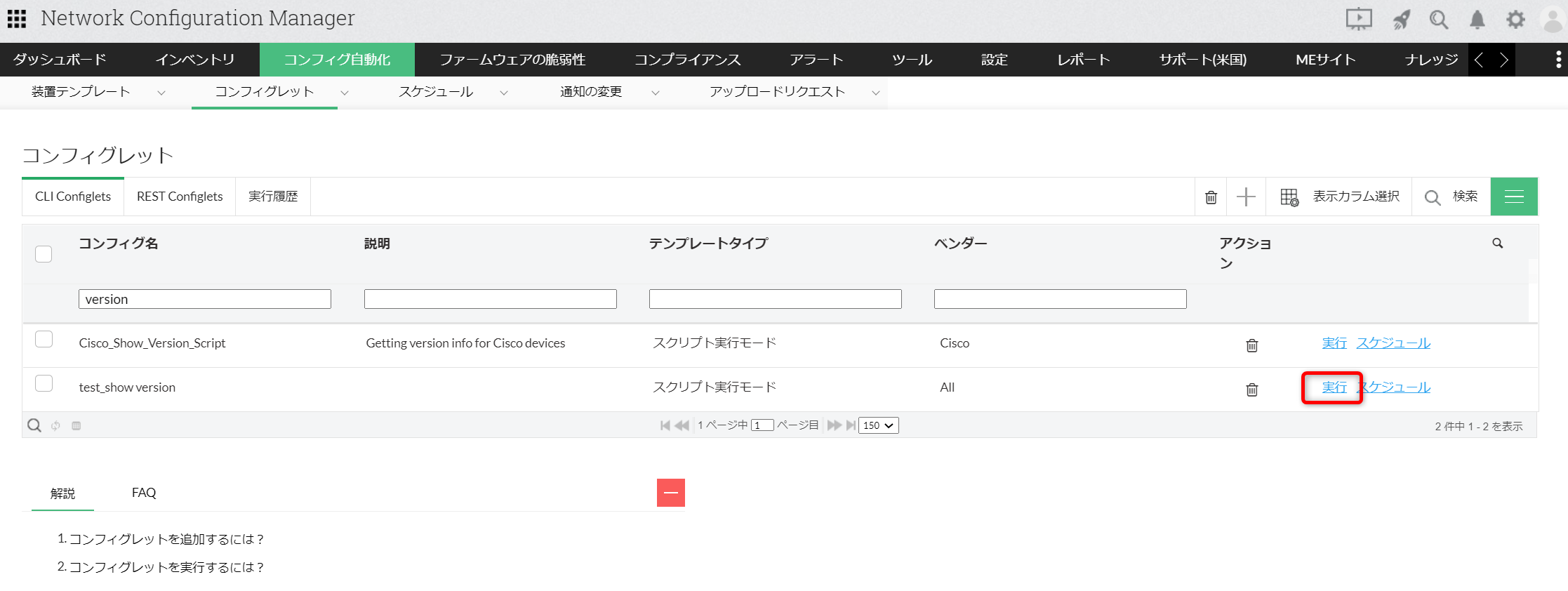Open the コンプライアンス menu
Image resolution: width=1568 pixels, height=591 pixels.
(x=688, y=60)
